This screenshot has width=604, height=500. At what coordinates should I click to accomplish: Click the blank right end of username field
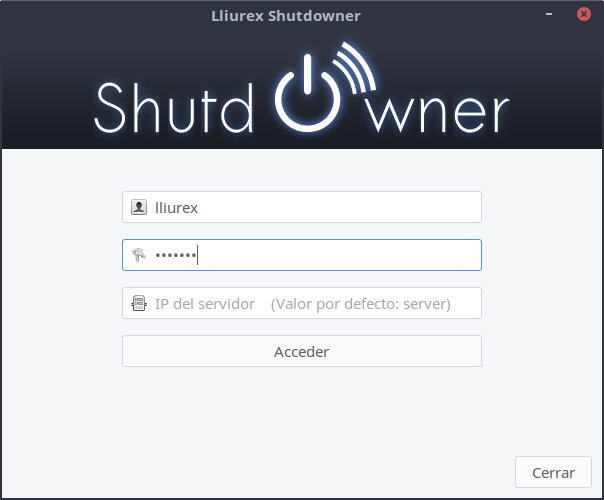pos(440,208)
